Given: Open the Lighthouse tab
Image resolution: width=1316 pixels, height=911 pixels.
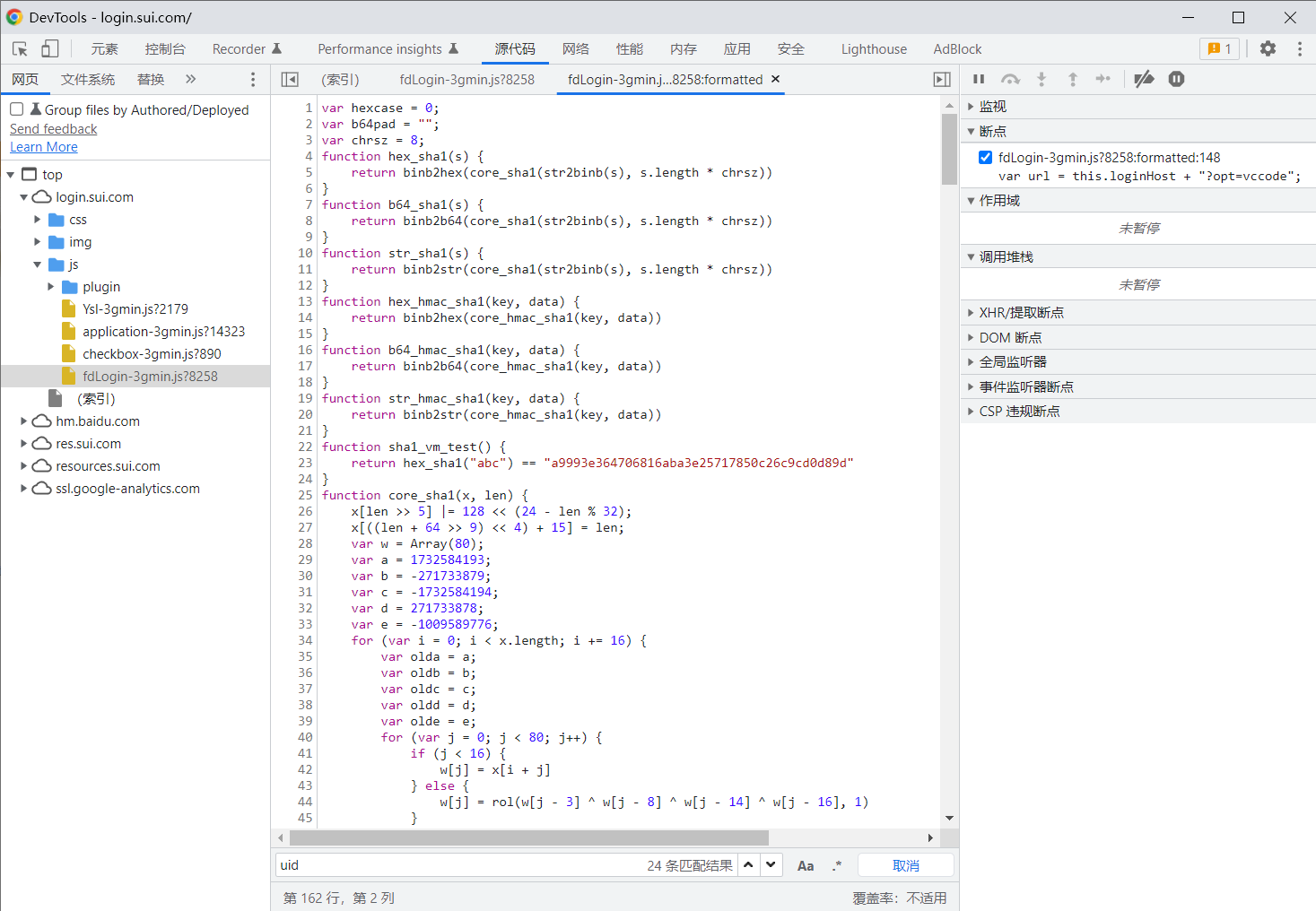Looking at the screenshot, I should coord(873,49).
